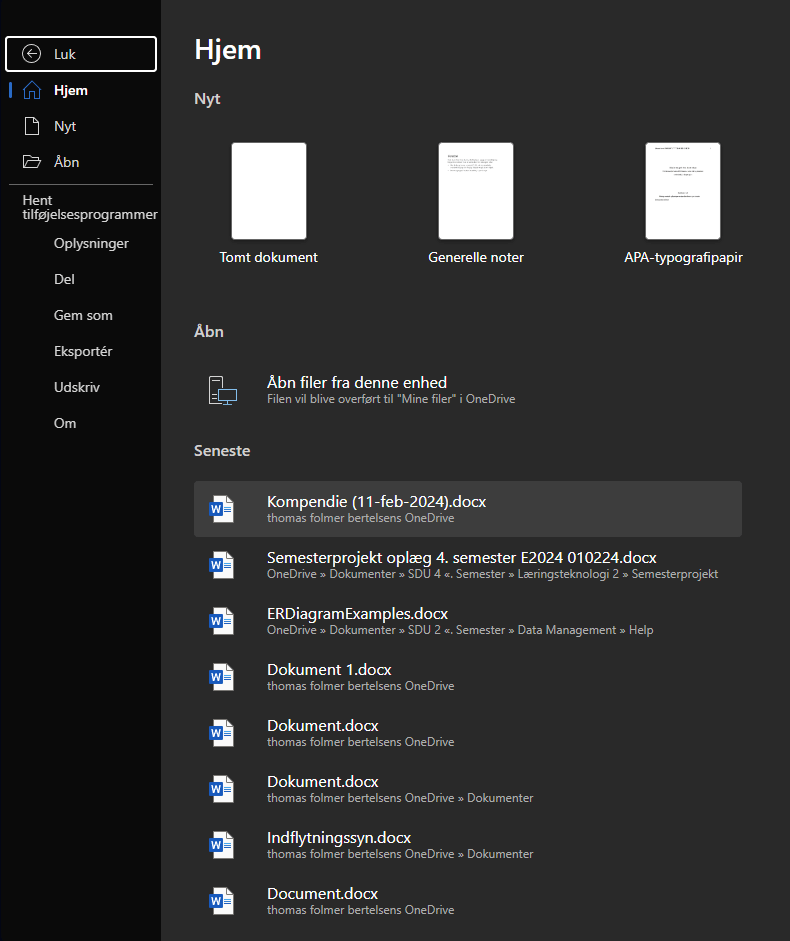This screenshot has width=790, height=941.
Task: Open Semesterprojekt oplæg 4. semester E2024 010224.docx
Action: (x=468, y=565)
